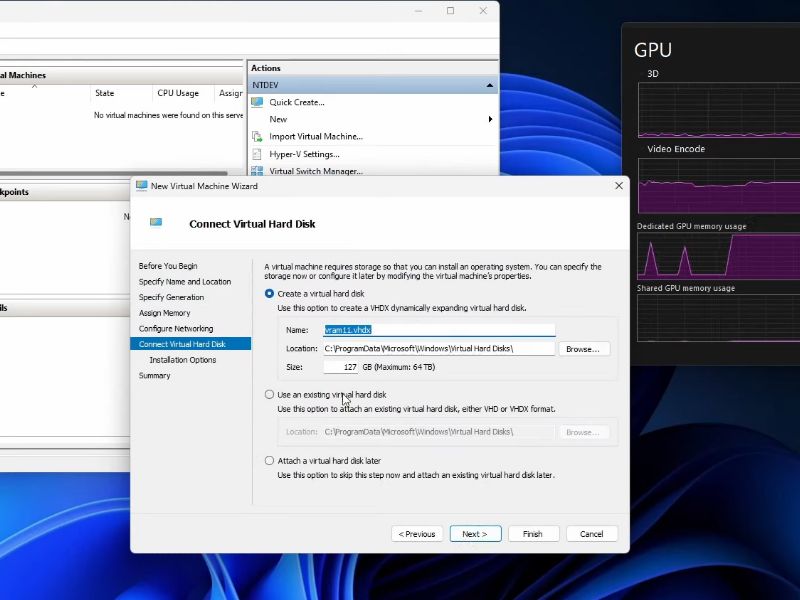Viewport: 800px width, 600px height.
Task: Open Virtual Switch Manager action
Action: [316, 171]
